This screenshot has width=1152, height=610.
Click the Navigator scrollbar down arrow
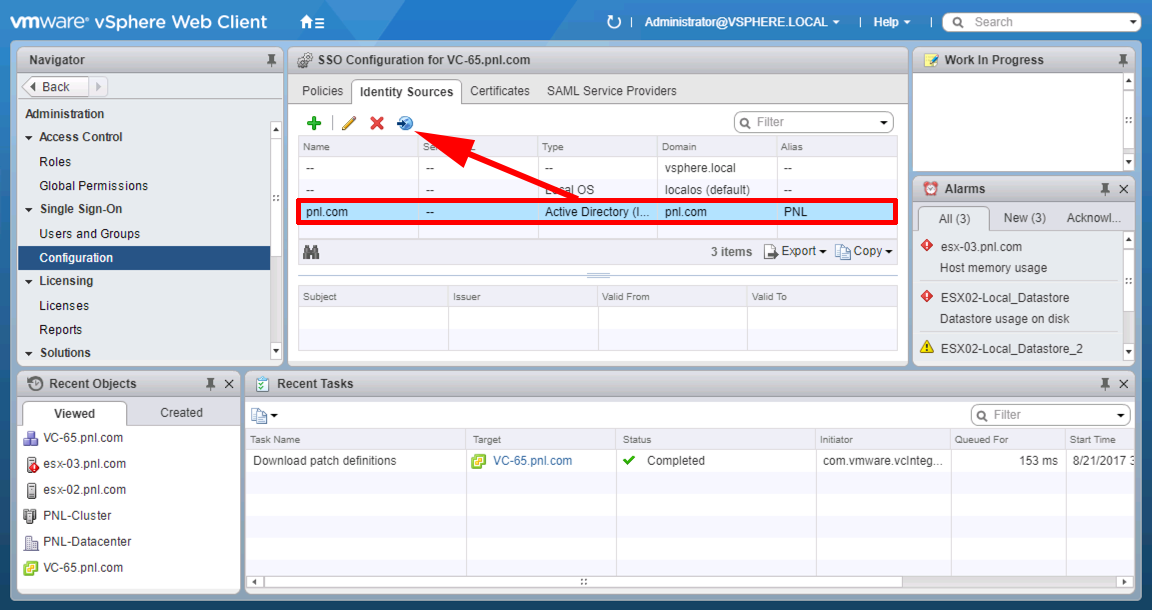pyautogui.click(x=276, y=351)
